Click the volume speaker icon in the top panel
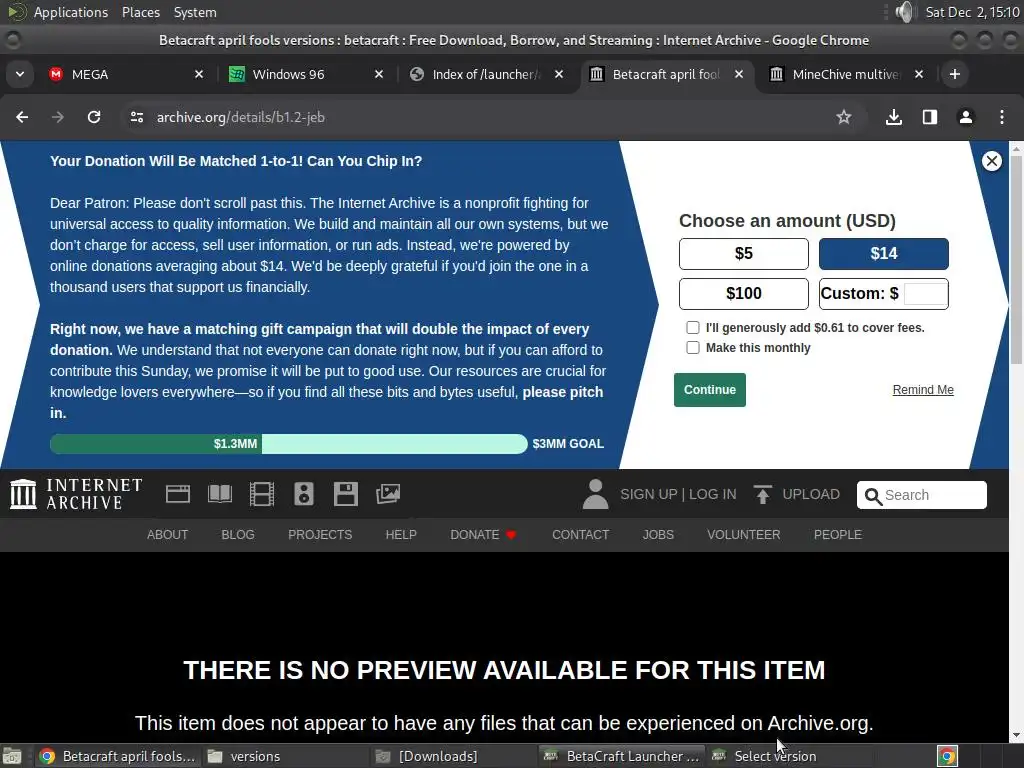Viewport: 1024px width, 768px height. click(x=905, y=12)
